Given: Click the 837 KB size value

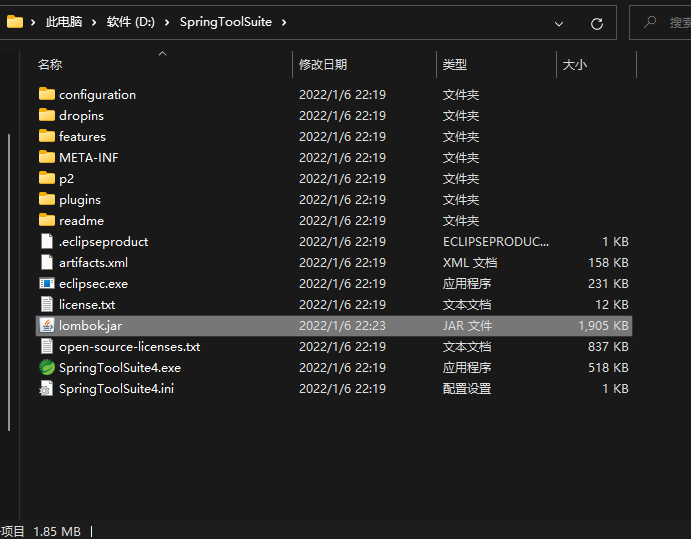Looking at the screenshot, I should (608, 347).
